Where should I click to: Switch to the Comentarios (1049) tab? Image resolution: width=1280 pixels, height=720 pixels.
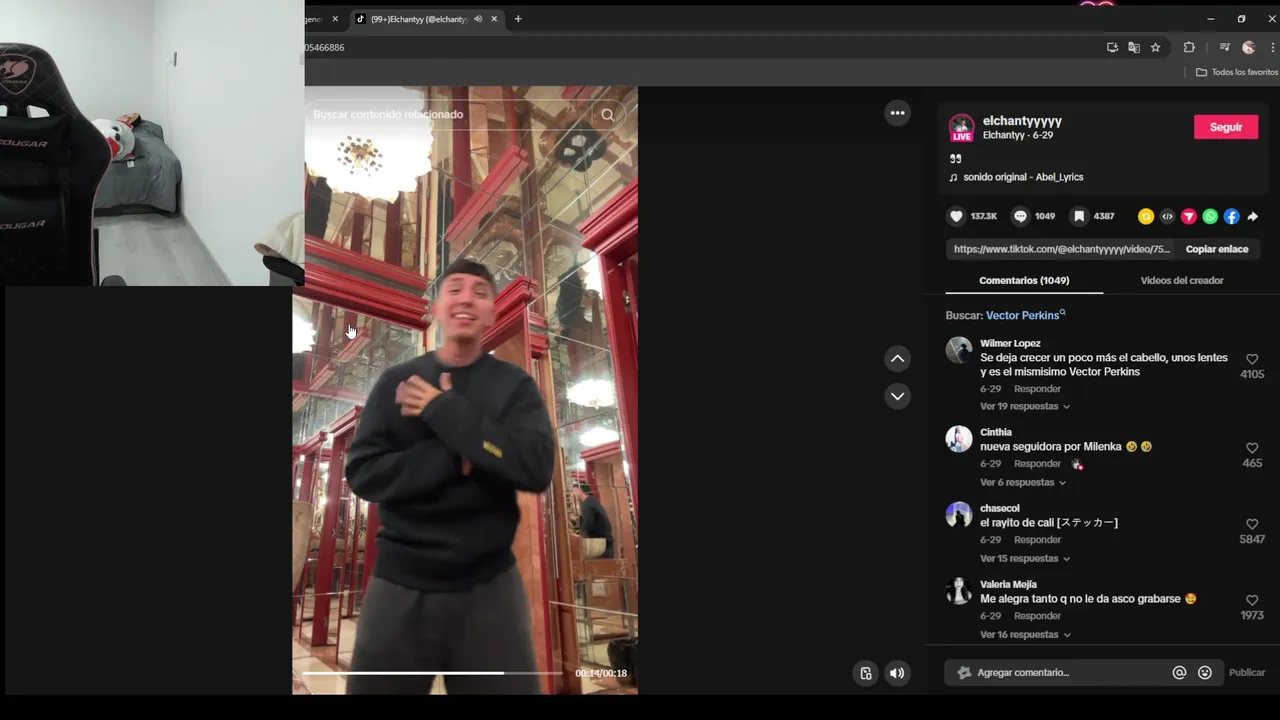click(1024, 280)
